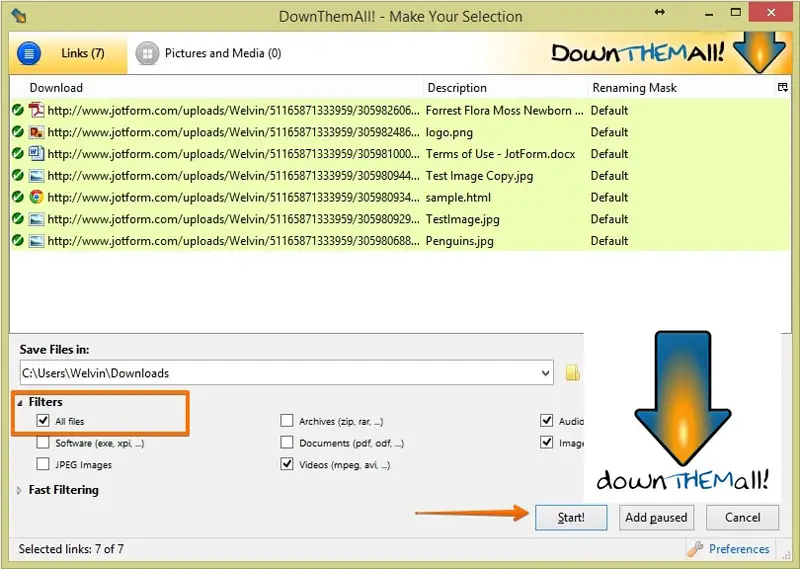
Task: Select the TestImage.jpg description cell
Action: point(462,219)
